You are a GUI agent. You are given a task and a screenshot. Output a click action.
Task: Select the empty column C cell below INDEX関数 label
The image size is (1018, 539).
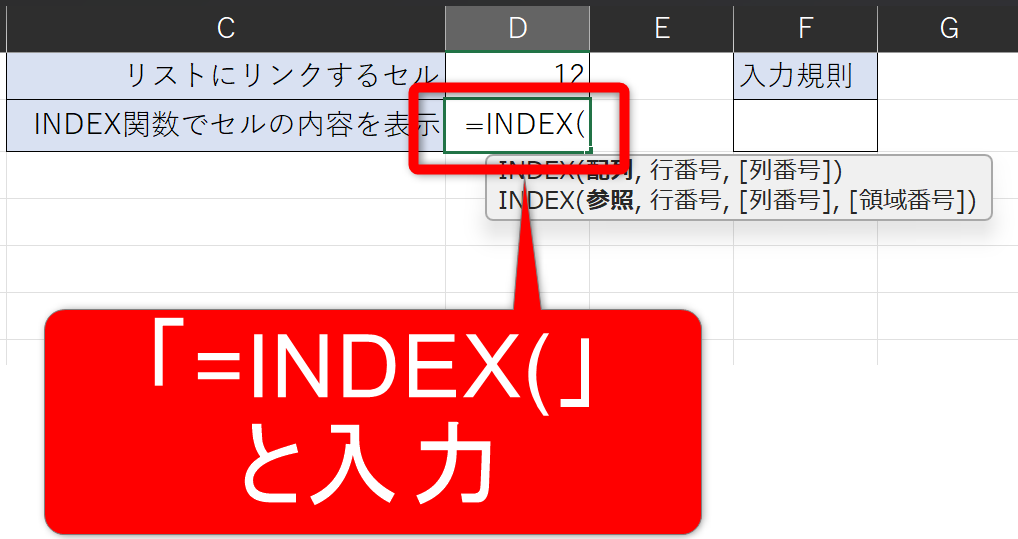coord(226,175)
